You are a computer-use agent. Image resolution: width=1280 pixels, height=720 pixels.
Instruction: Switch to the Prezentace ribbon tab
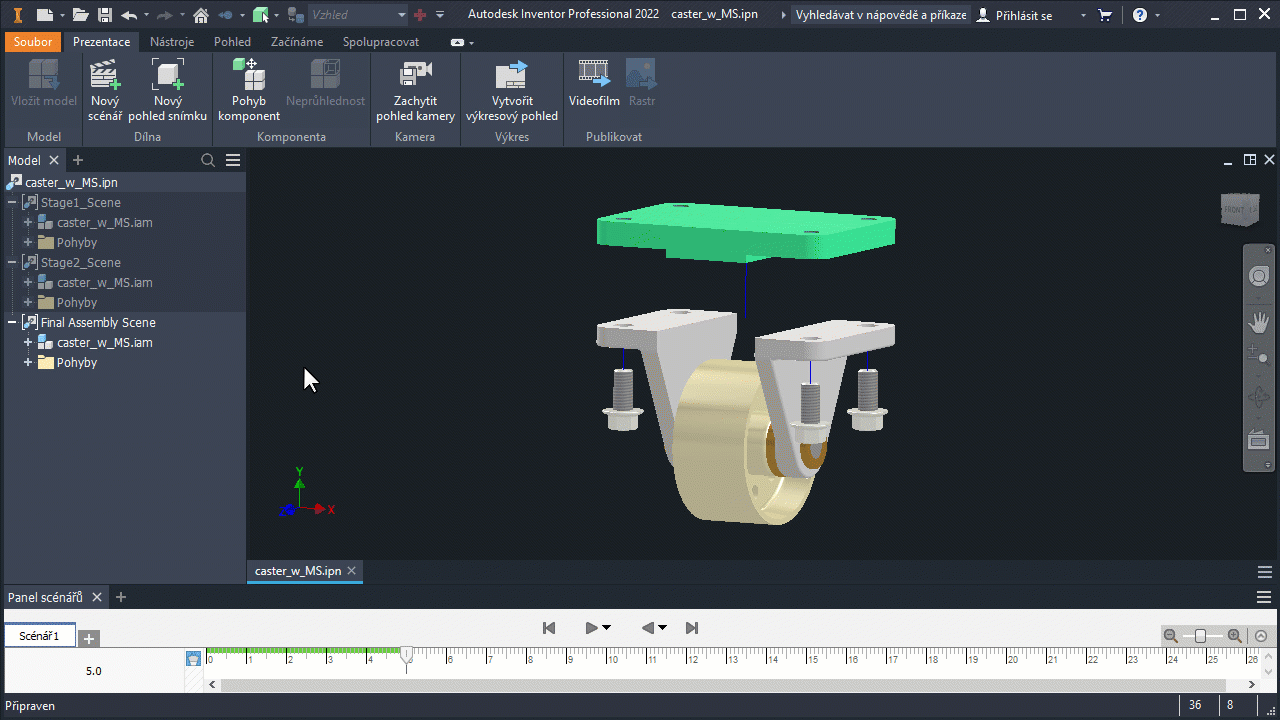click(x=102, y=42)
